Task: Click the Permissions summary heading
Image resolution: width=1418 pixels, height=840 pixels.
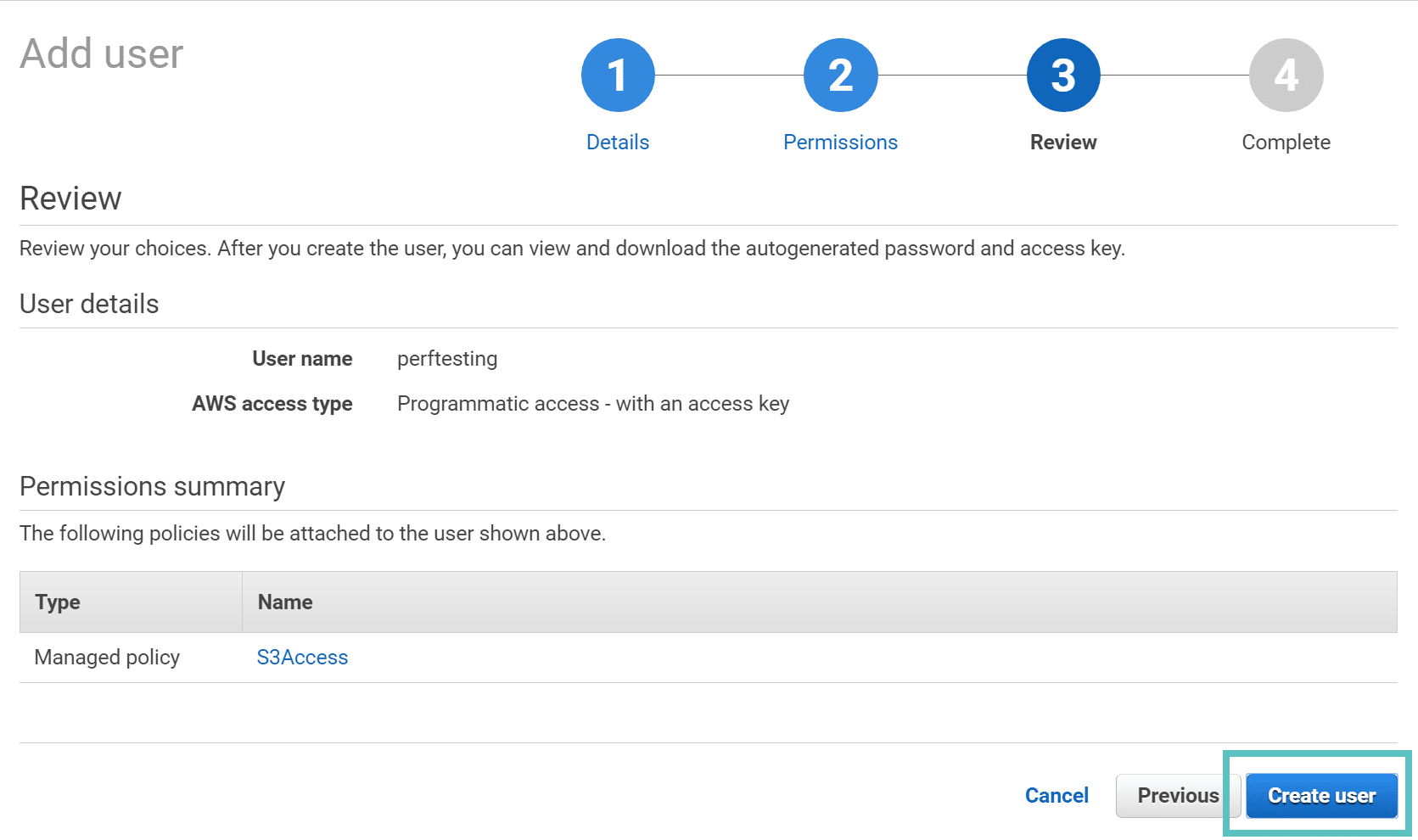Action: pyautogui.click(x=152, y=486)
